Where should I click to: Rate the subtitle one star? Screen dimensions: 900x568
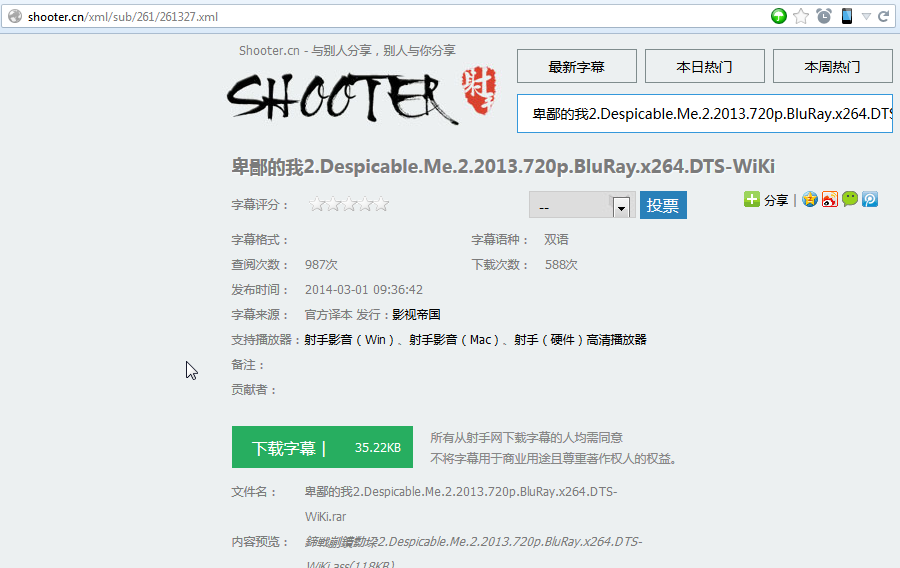pyautogui.click(x=317, y=204)
